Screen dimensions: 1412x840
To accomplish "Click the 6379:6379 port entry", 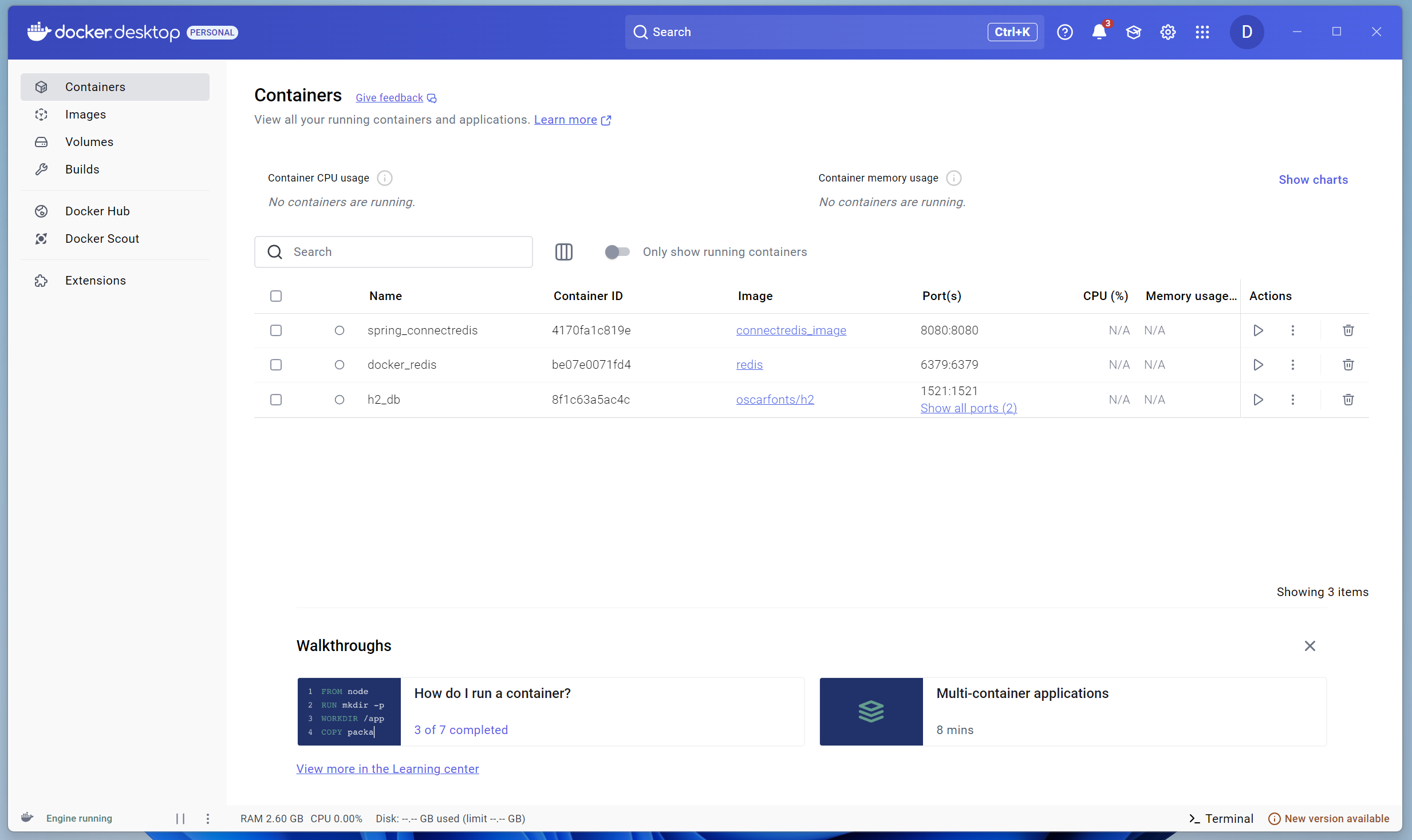I will tap(949, 365).
